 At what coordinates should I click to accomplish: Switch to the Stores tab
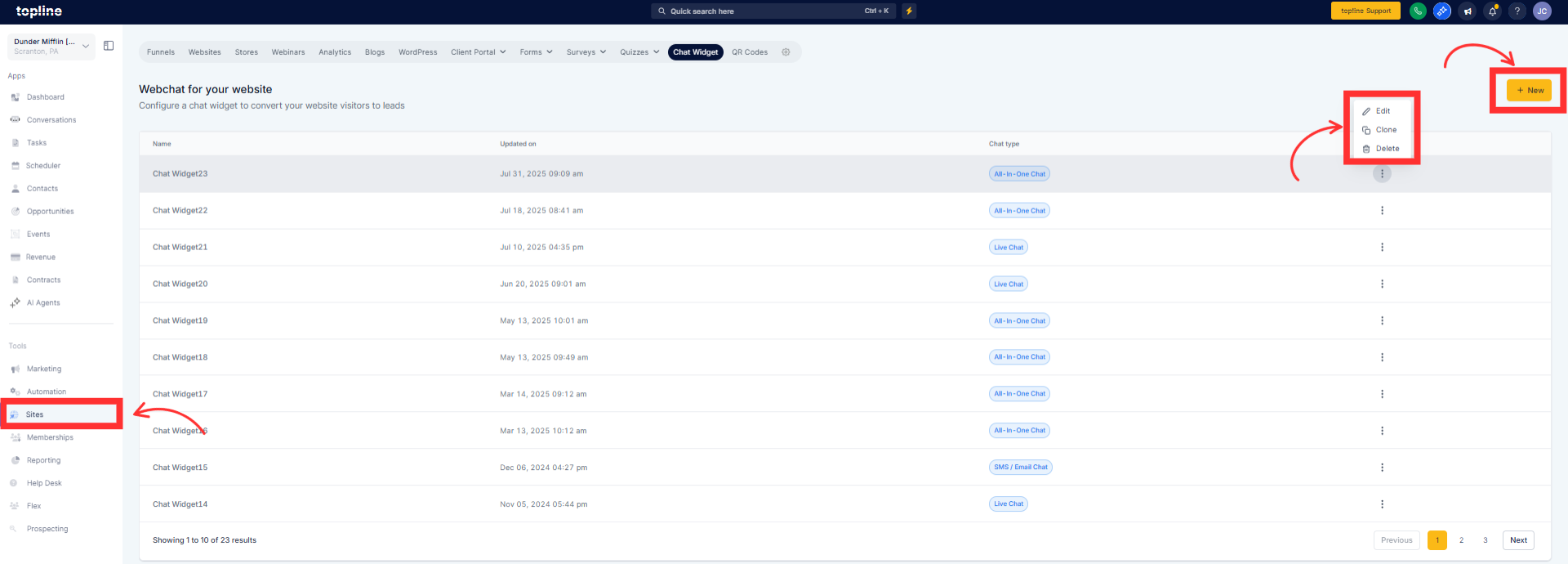point(247,52)
